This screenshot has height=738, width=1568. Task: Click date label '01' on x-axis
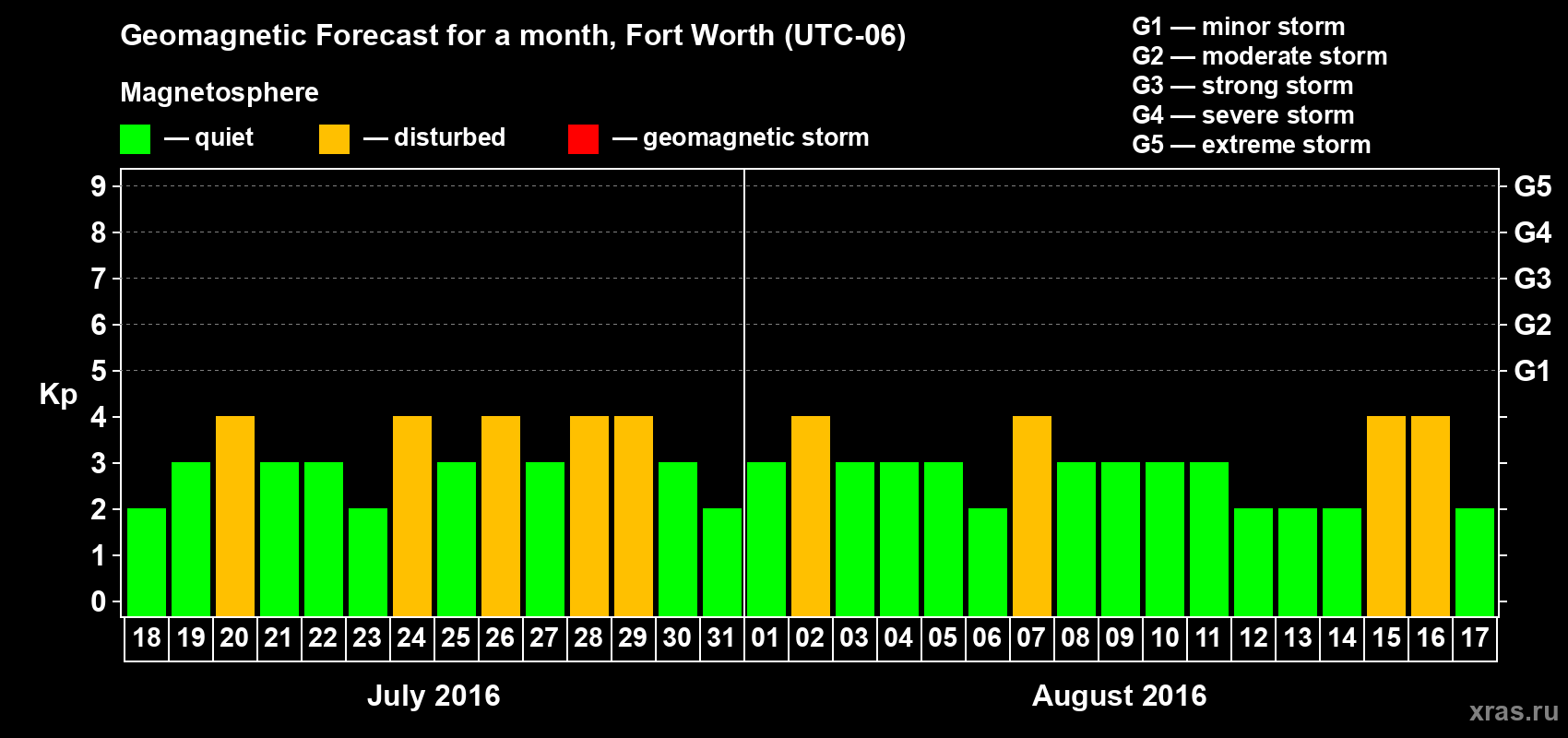pyautogui.click(x=766, y=638)
